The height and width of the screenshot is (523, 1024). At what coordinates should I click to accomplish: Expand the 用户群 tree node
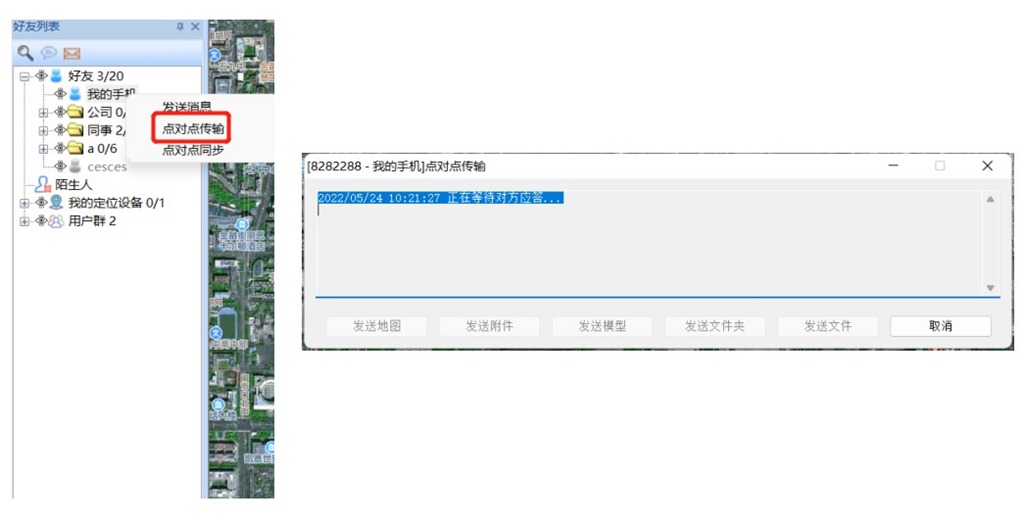point(25,221)
